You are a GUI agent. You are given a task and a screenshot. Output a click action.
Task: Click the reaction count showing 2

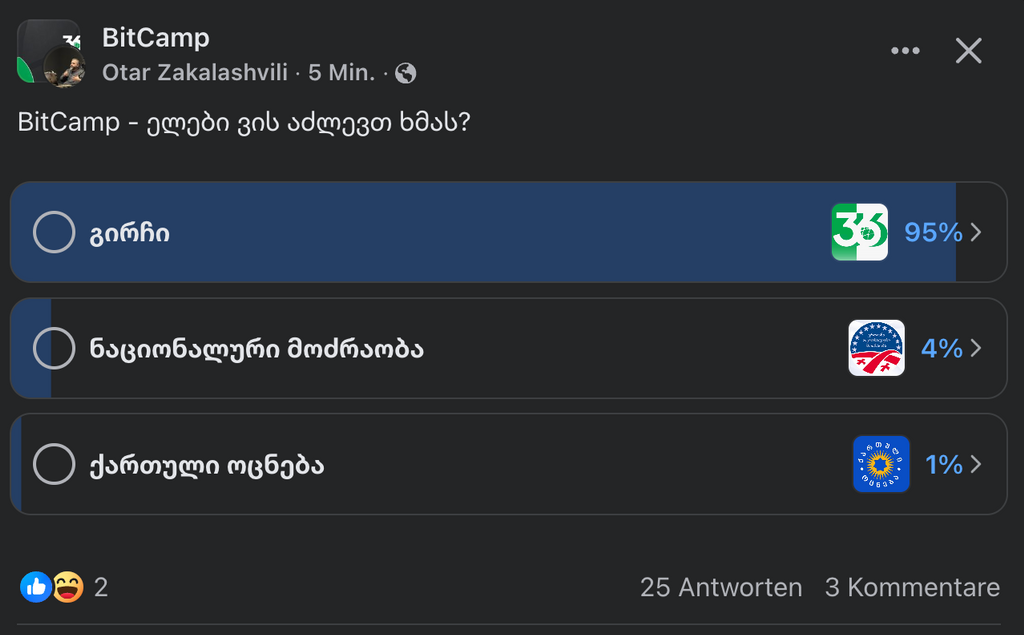100,587
